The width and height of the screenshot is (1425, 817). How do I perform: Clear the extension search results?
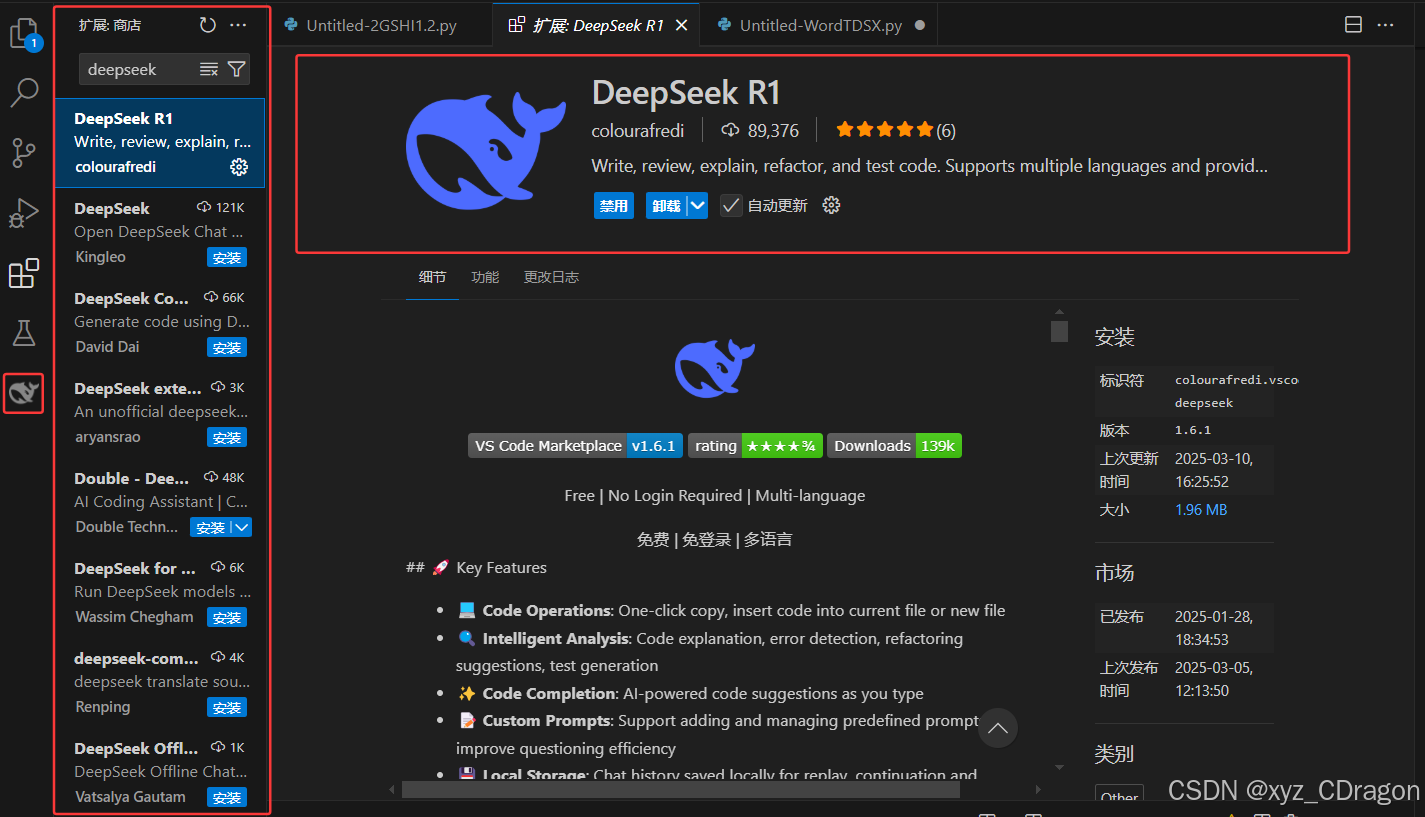[209, 69]
